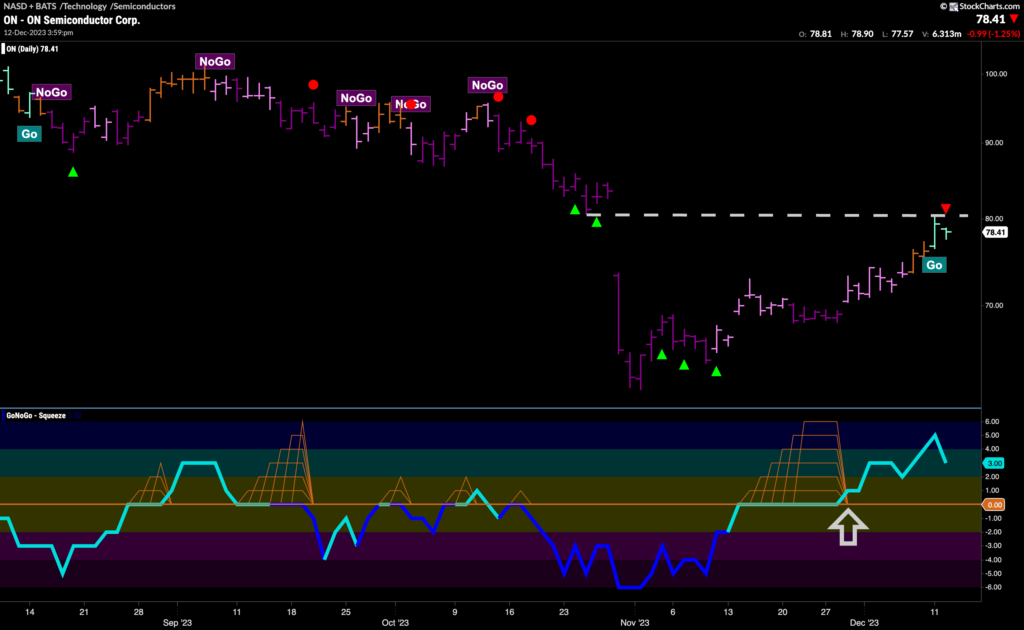This screenshot has height=630, width=1024.
Task: Click the rightmost green triangle in November lows
Action: pos(716,372)
